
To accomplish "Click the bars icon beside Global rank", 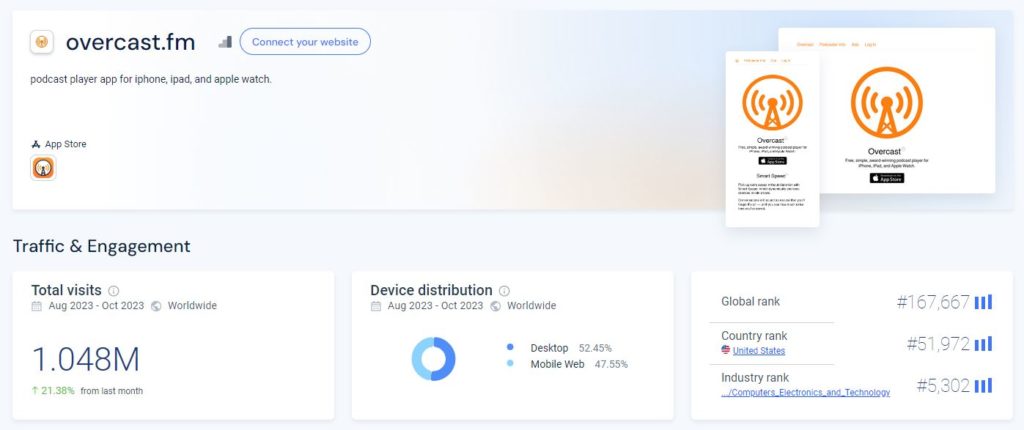I will (x=983, y=302).
